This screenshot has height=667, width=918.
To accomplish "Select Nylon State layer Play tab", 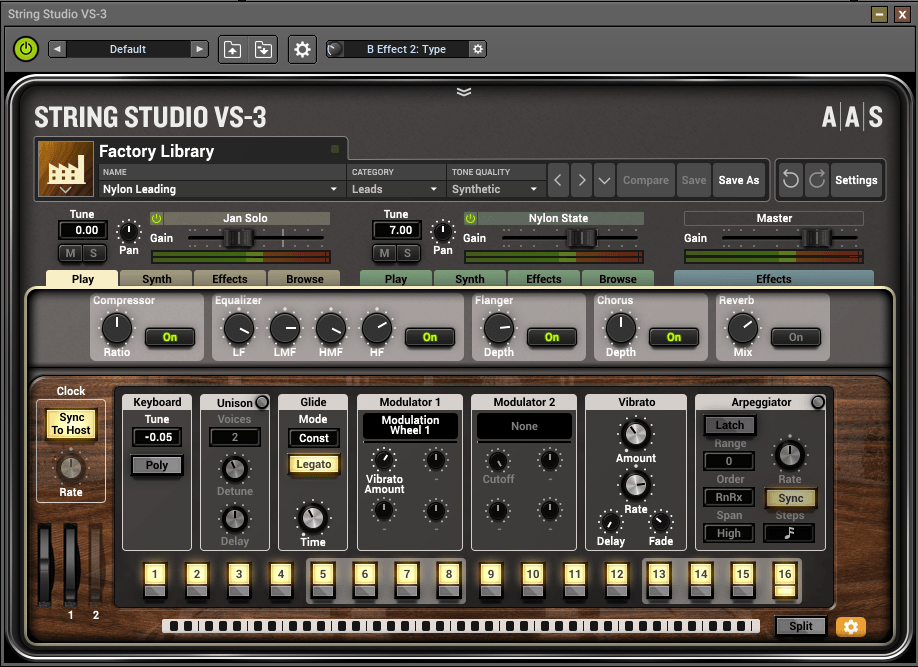I will tap(396, 279).
